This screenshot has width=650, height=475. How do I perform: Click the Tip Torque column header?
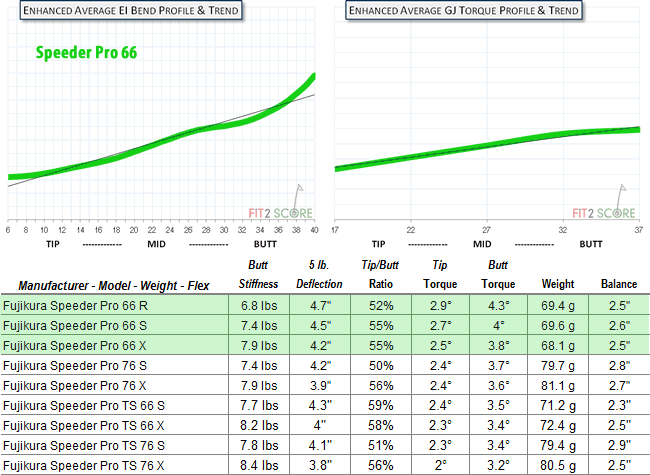[x=440, y=274]
